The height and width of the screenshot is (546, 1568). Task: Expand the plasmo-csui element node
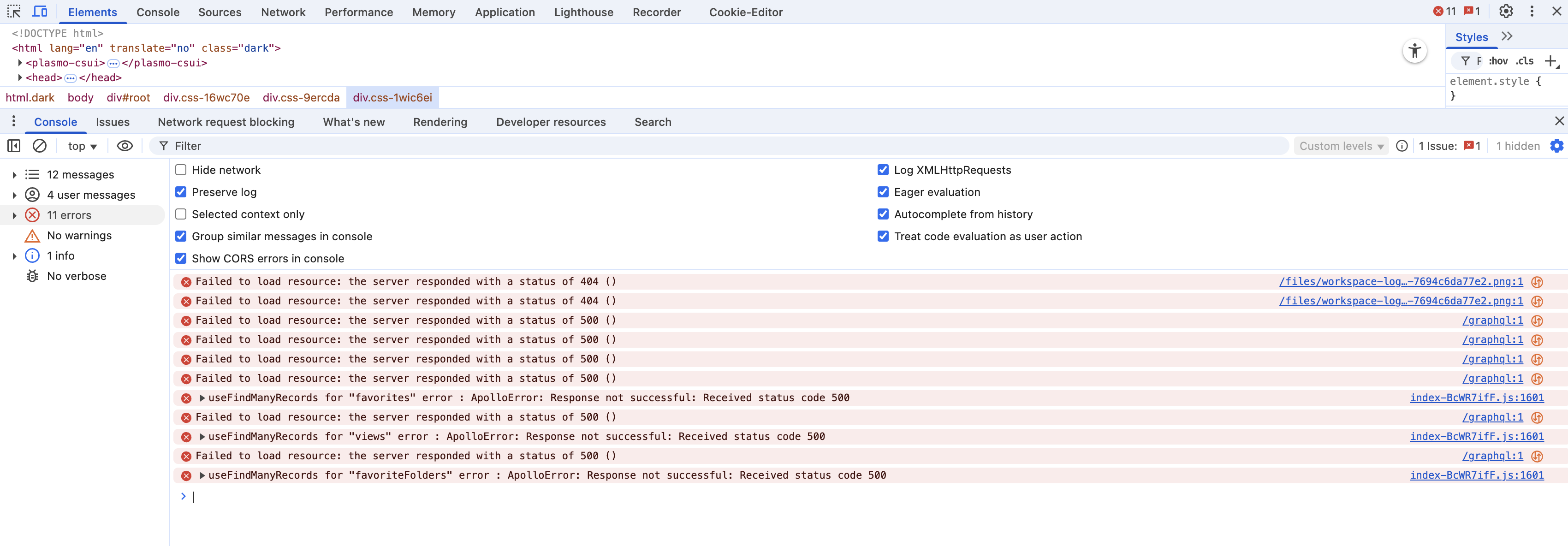coord(20,63)
